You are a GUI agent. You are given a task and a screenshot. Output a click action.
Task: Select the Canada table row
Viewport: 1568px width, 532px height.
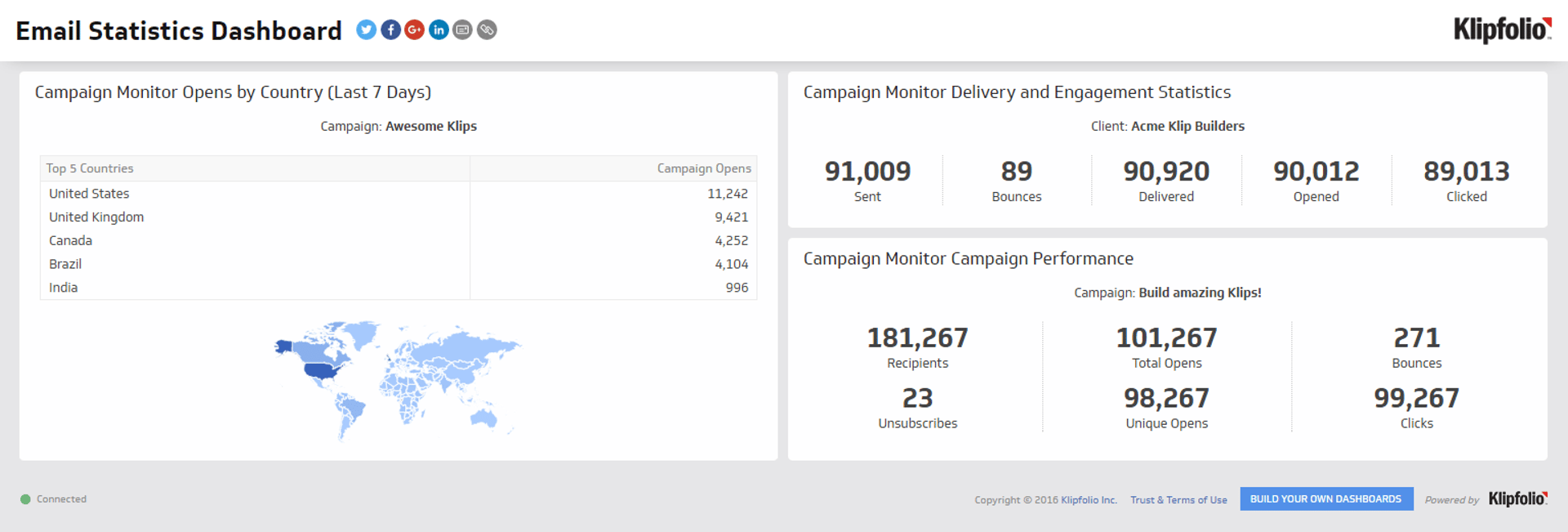399,241
